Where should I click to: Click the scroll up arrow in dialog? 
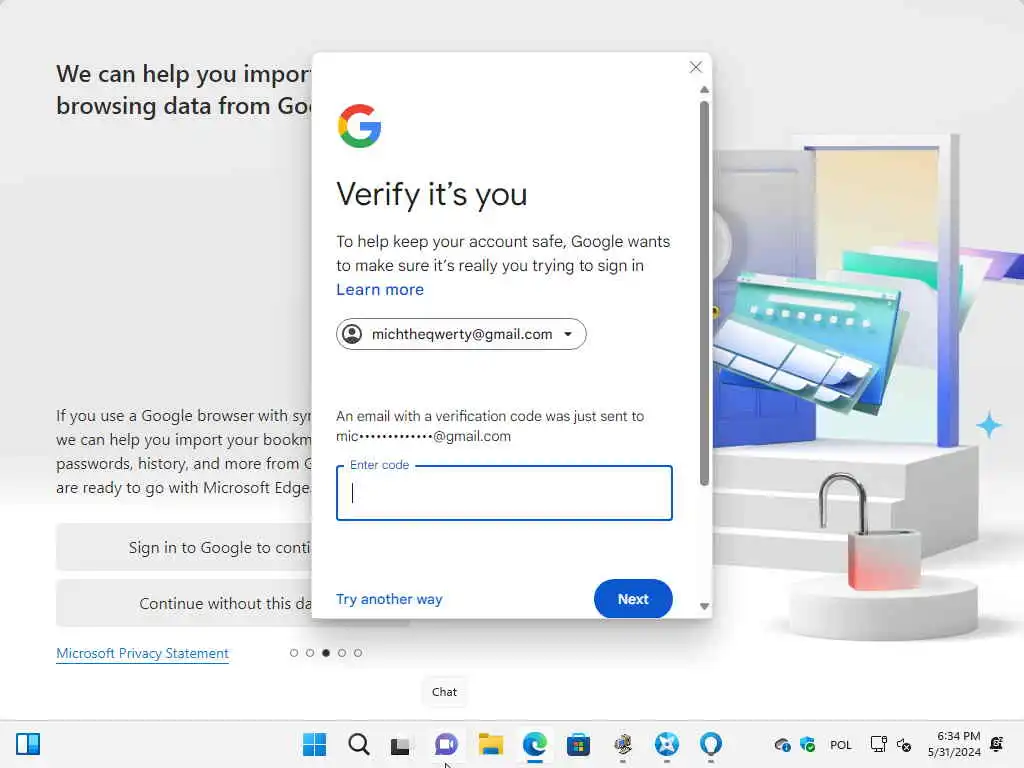(704, 89)
